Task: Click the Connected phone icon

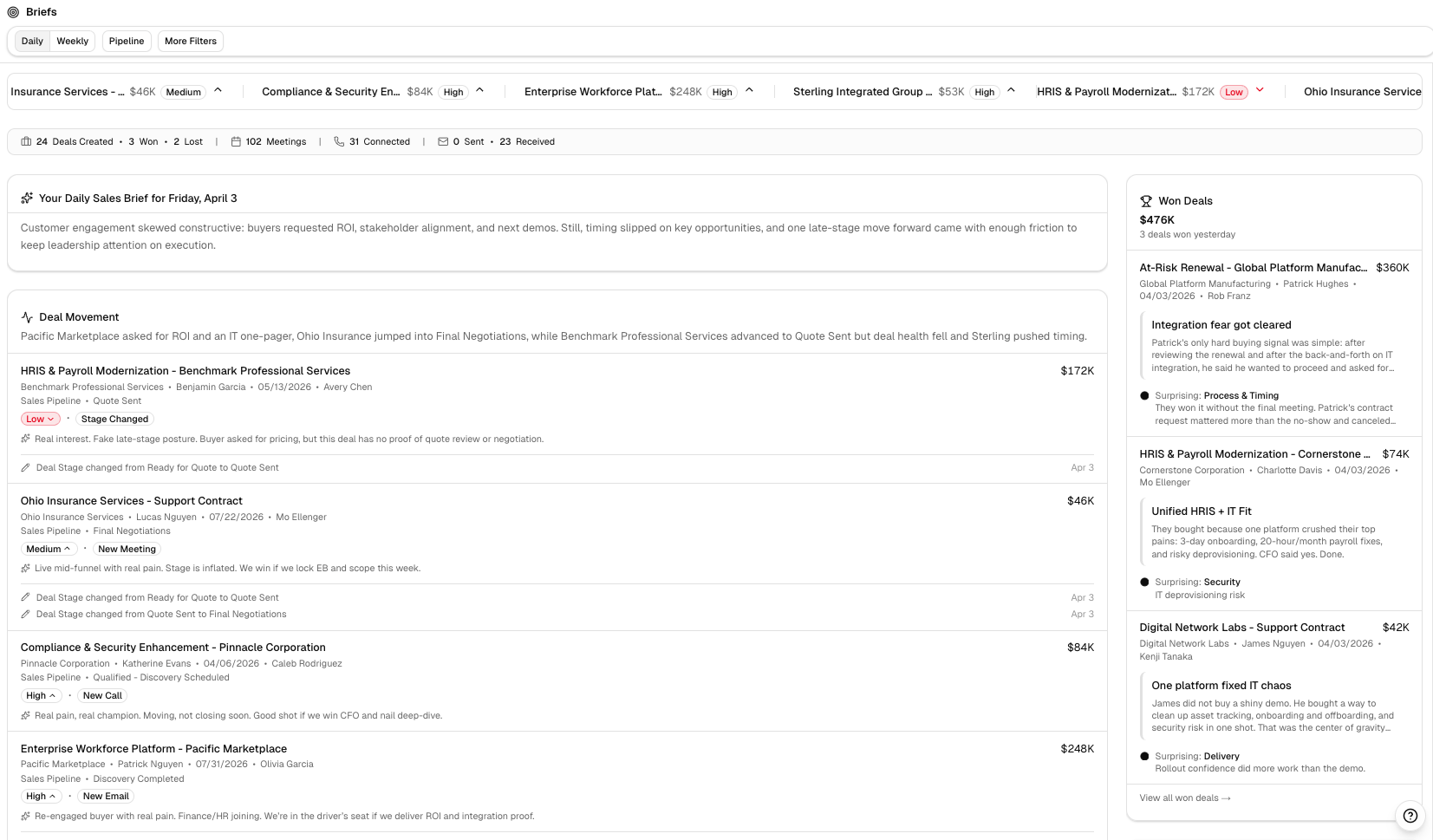Action: point(339,142)
